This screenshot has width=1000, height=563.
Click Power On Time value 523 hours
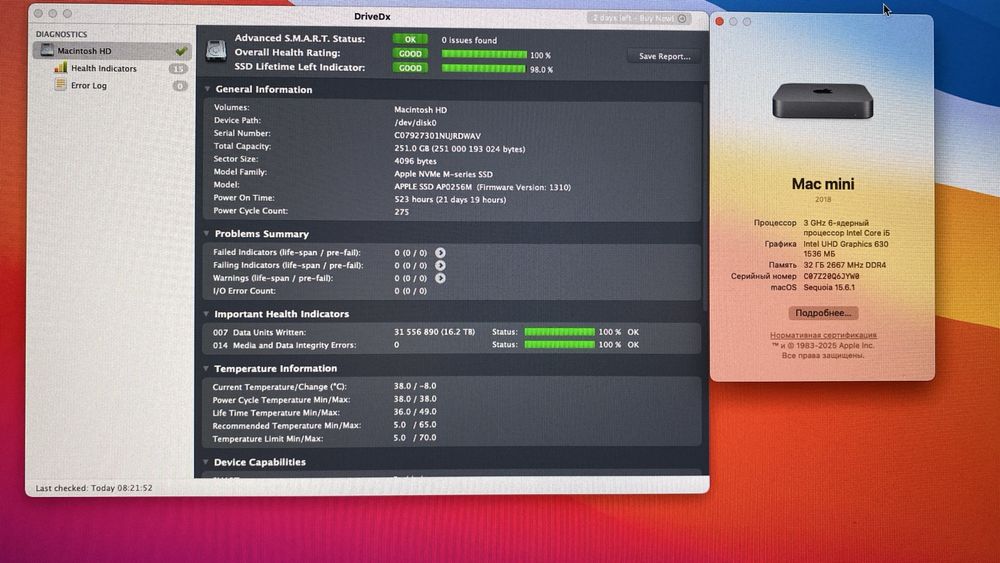click(450, 200)
